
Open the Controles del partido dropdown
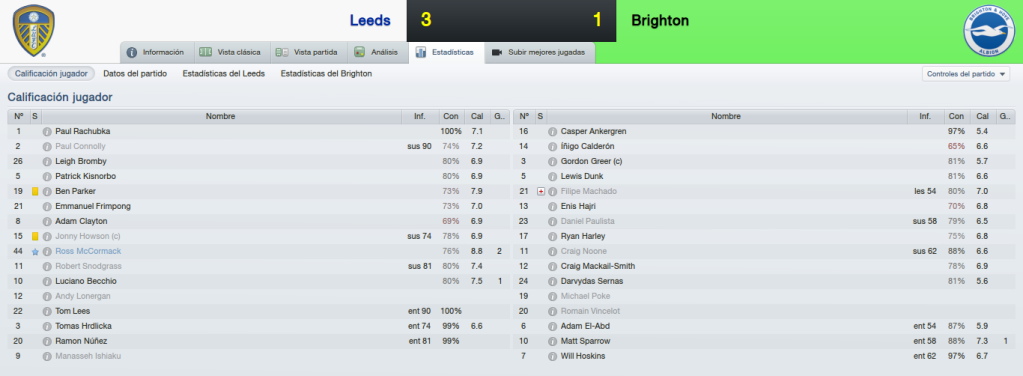966,74
